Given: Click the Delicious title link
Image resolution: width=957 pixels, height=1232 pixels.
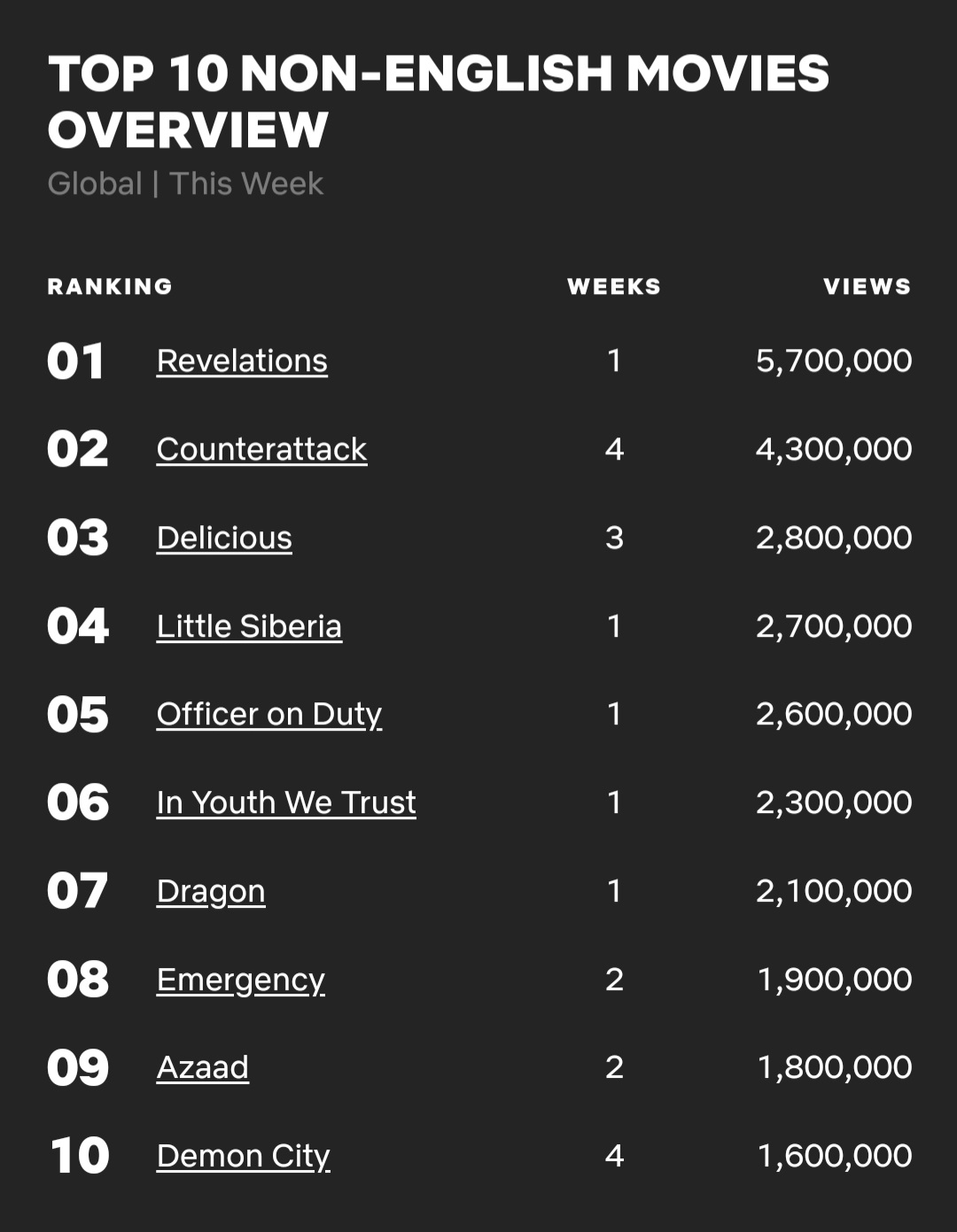Looking at the screenshot, I should (x=224, y=538).
